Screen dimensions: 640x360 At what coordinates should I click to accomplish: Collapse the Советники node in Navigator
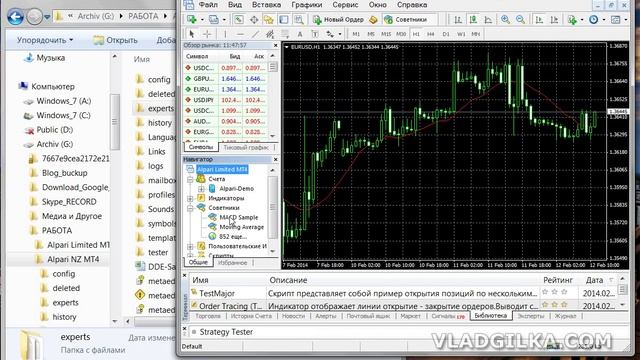190,208
